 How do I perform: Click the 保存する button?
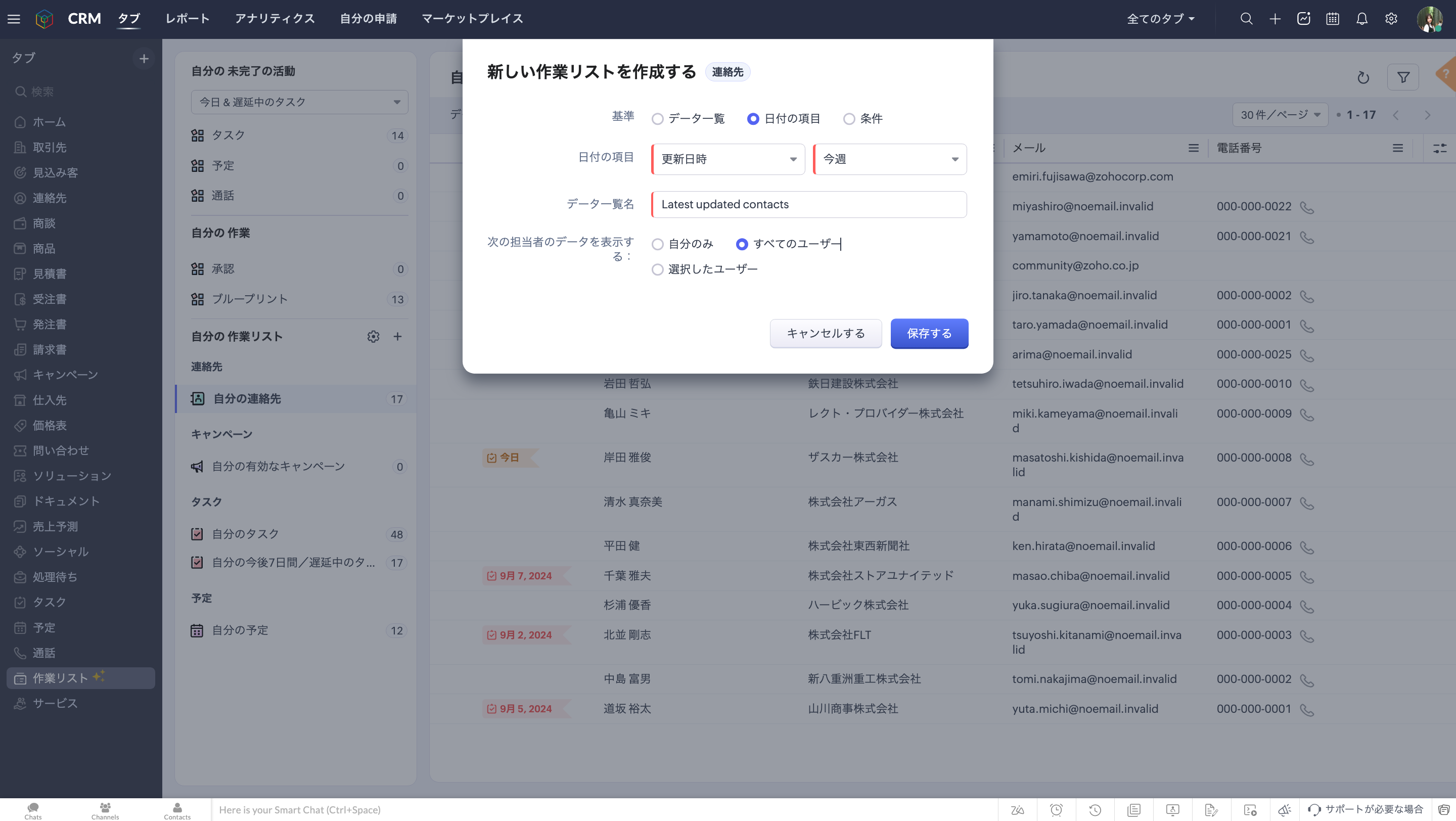pyautogui.click(x=929, y=333)
